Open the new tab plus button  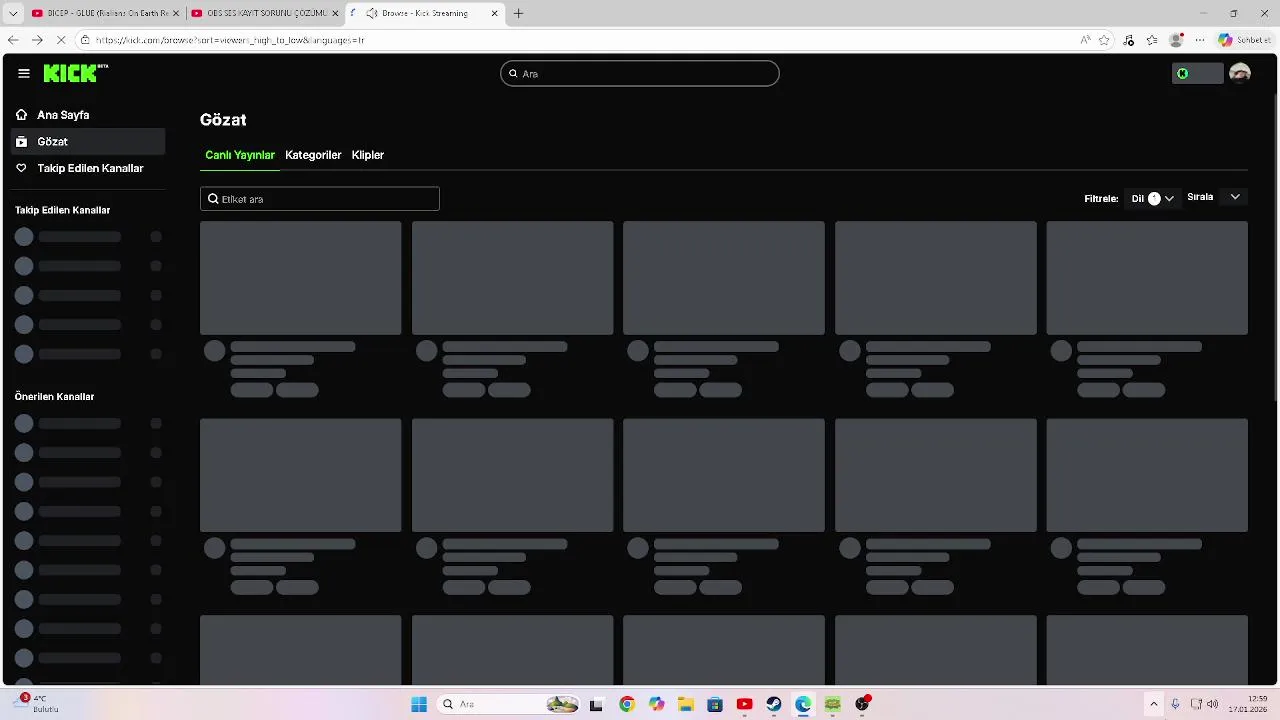518,13
